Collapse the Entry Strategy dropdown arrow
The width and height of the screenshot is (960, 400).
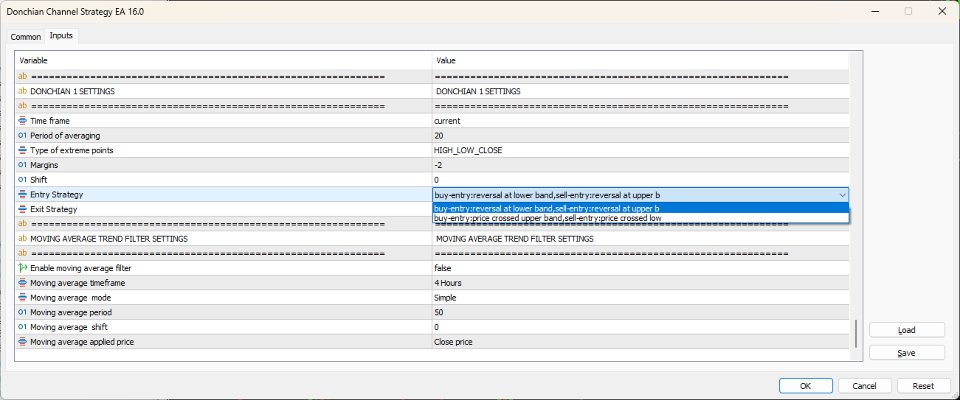click(842, 195)
